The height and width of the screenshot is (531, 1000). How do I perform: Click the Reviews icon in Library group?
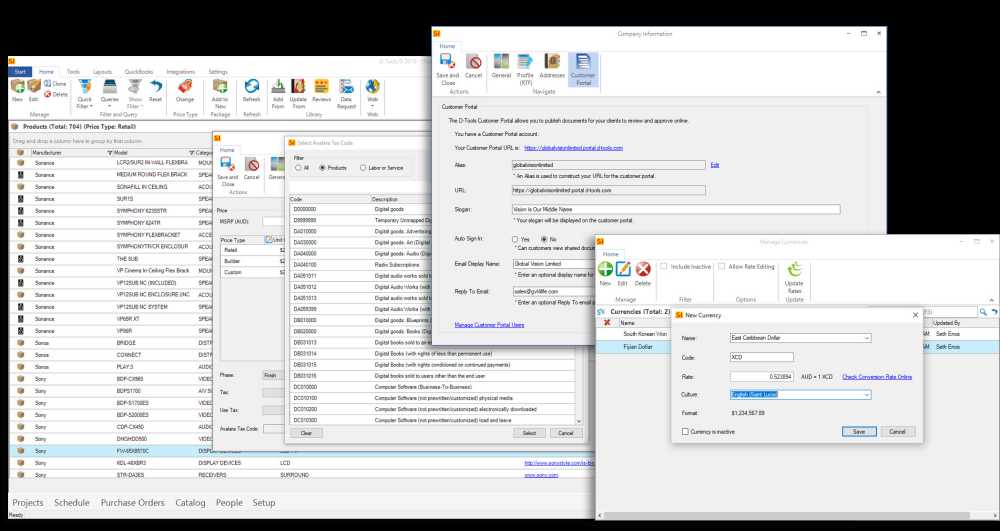(321, 87)
